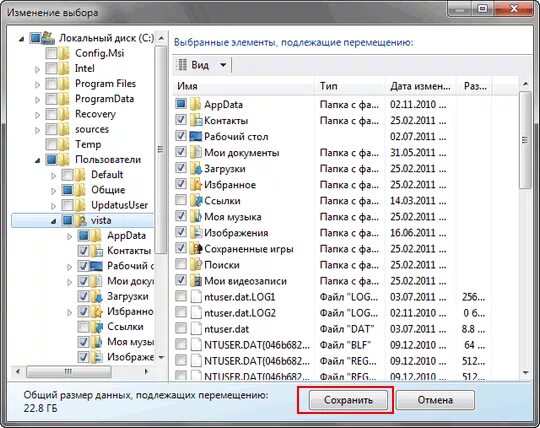Click tree horizontal scrollbar right arrow

146,372
